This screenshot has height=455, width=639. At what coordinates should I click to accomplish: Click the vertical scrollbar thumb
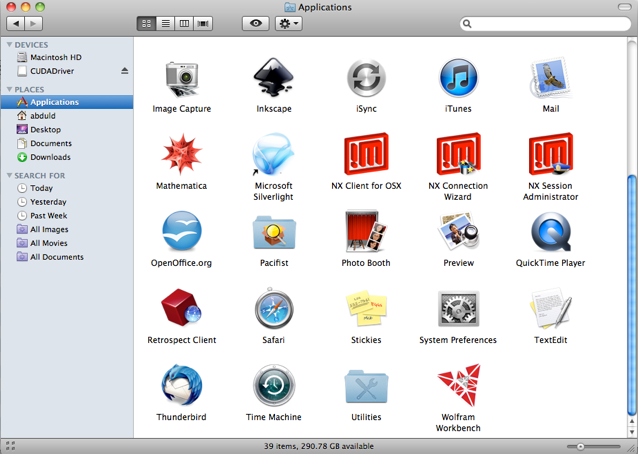coord(632,294)
